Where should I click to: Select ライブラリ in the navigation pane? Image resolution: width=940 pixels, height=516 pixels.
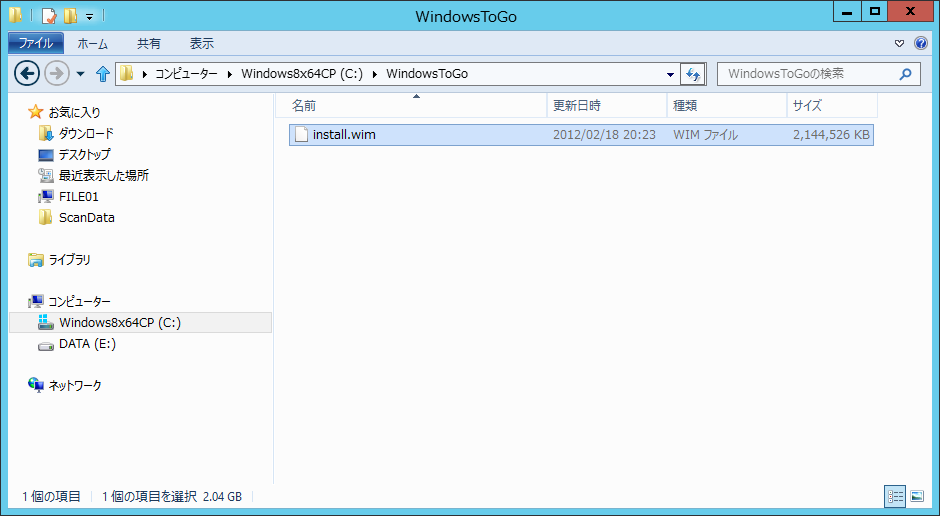pos(70,259)
